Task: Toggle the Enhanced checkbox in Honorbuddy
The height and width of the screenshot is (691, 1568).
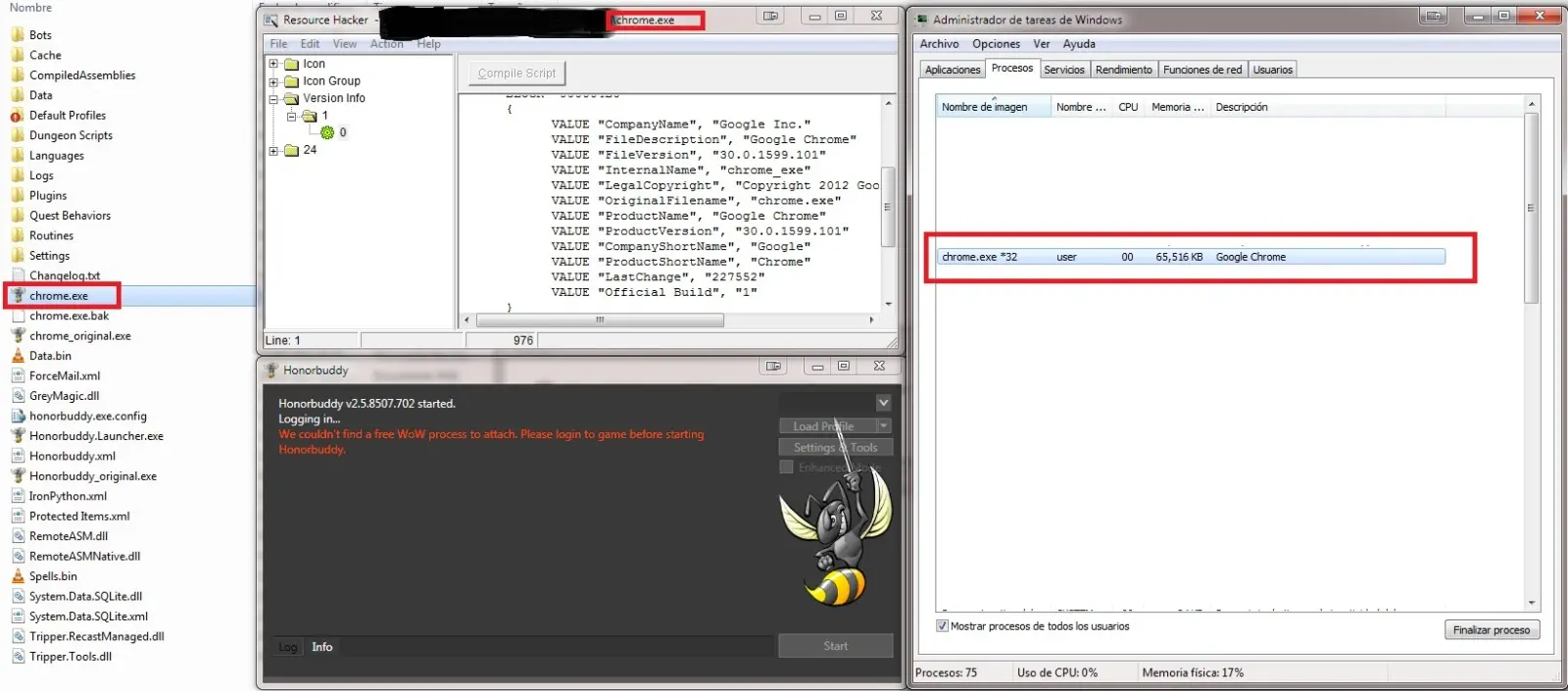Action: click(x=786, y=468)
